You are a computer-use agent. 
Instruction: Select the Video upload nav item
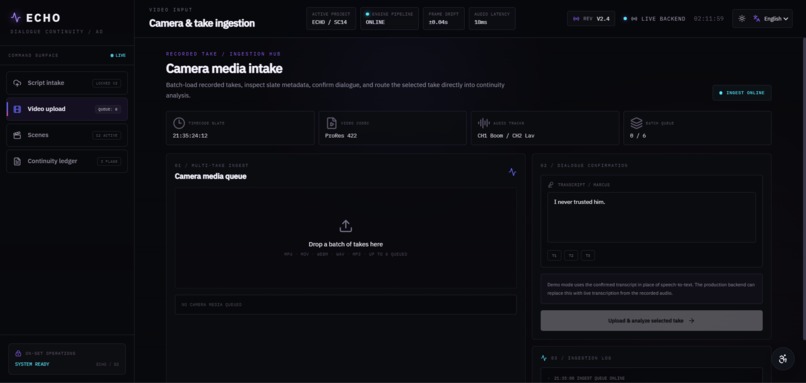pyautogui.click(x=67, y=109)
